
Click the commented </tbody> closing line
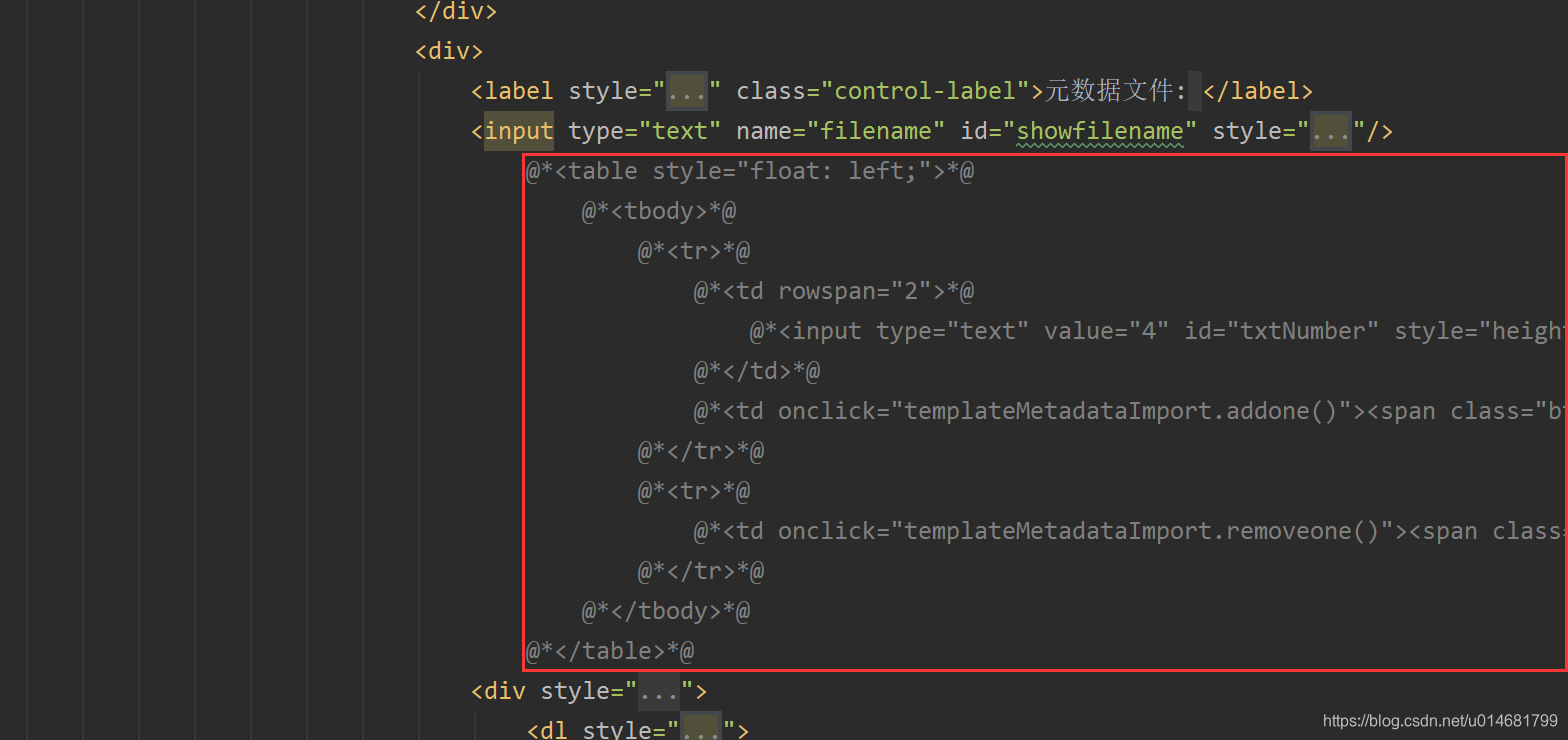tap(667, 611)
